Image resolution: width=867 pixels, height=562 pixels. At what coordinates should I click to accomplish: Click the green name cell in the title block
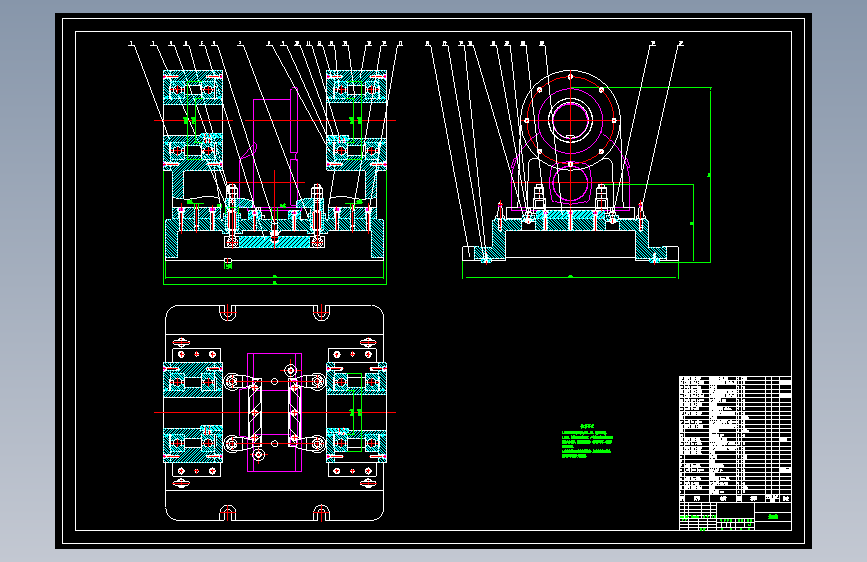coord(773,517)
